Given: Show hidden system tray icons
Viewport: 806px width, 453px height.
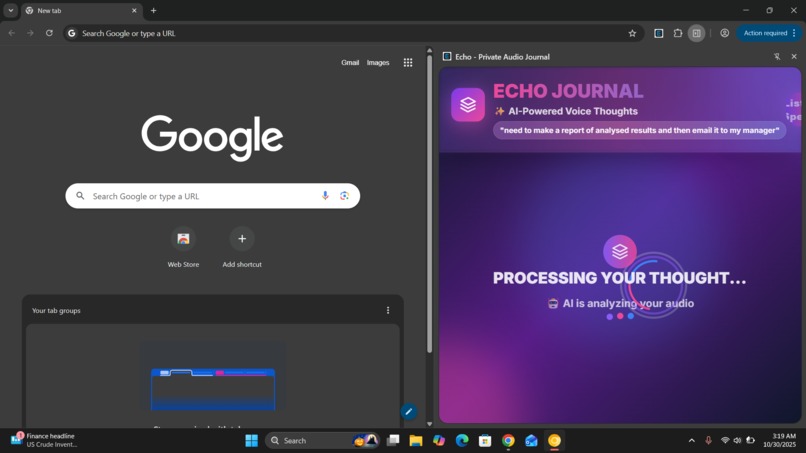Looking at the screenshot, I should click(692, 441).
